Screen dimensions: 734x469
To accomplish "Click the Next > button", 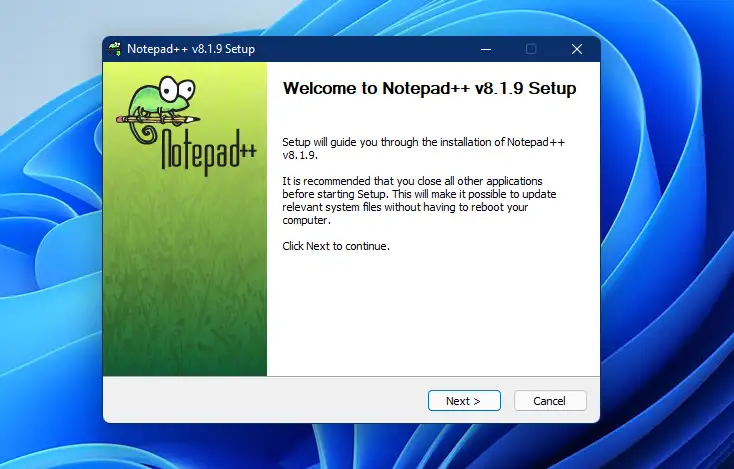I will [x=464, y=401].
